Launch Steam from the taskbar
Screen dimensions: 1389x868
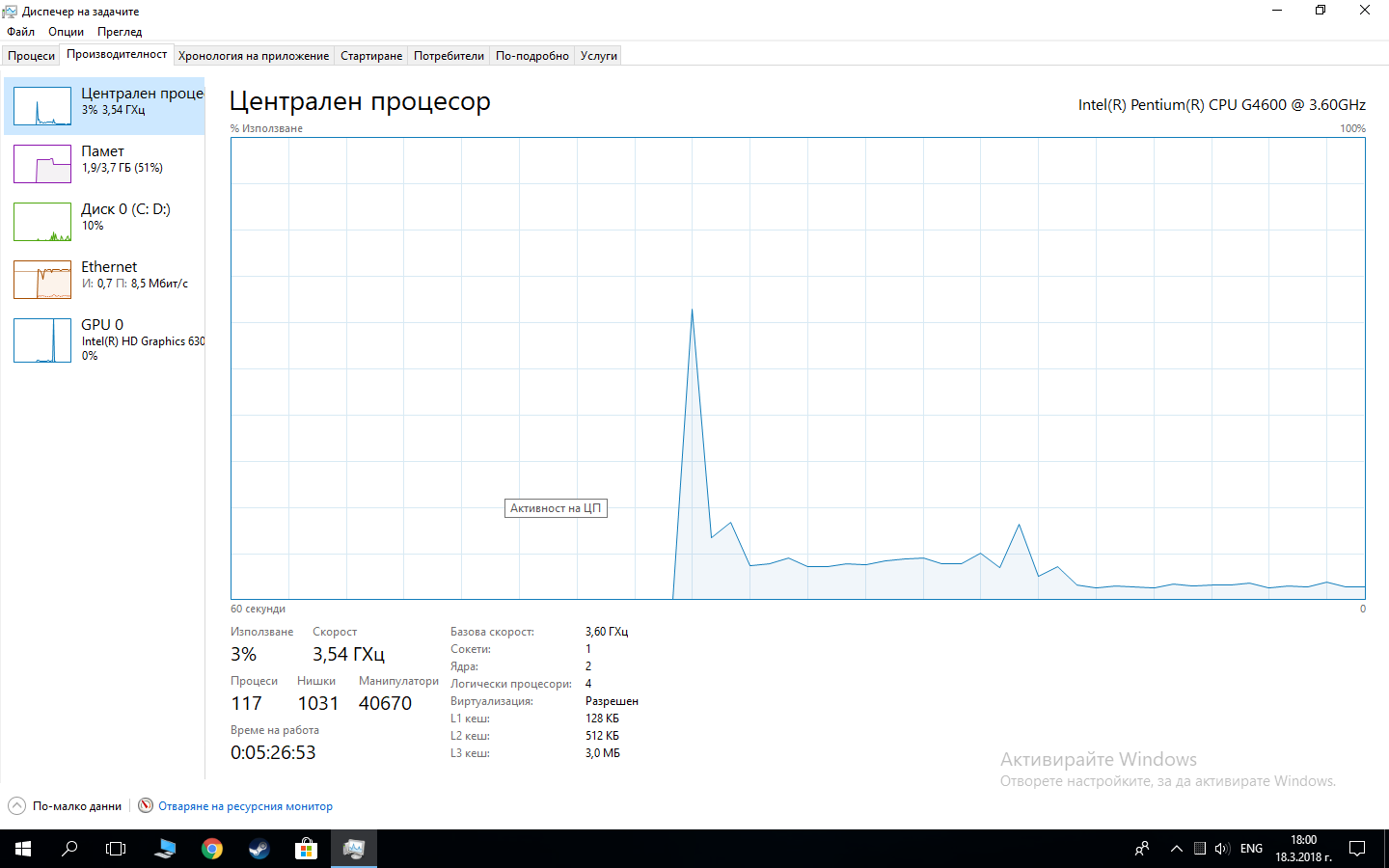point(259,849)
